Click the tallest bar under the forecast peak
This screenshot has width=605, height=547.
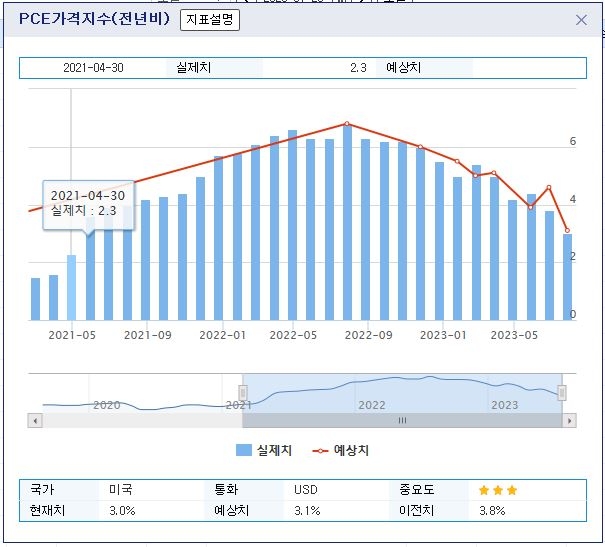pos(347,223)
